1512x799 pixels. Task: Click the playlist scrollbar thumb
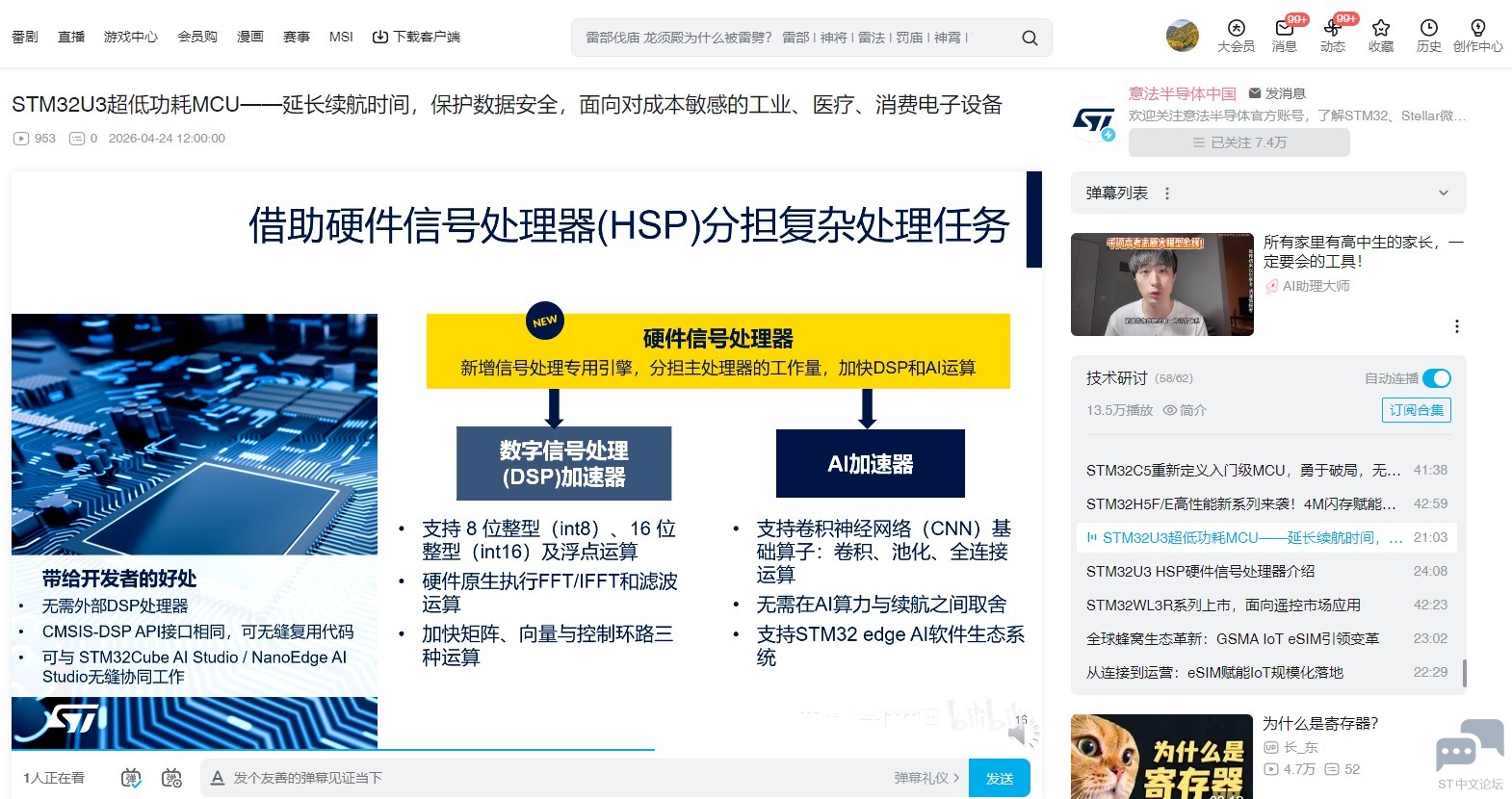click(x=1464, y=673)
